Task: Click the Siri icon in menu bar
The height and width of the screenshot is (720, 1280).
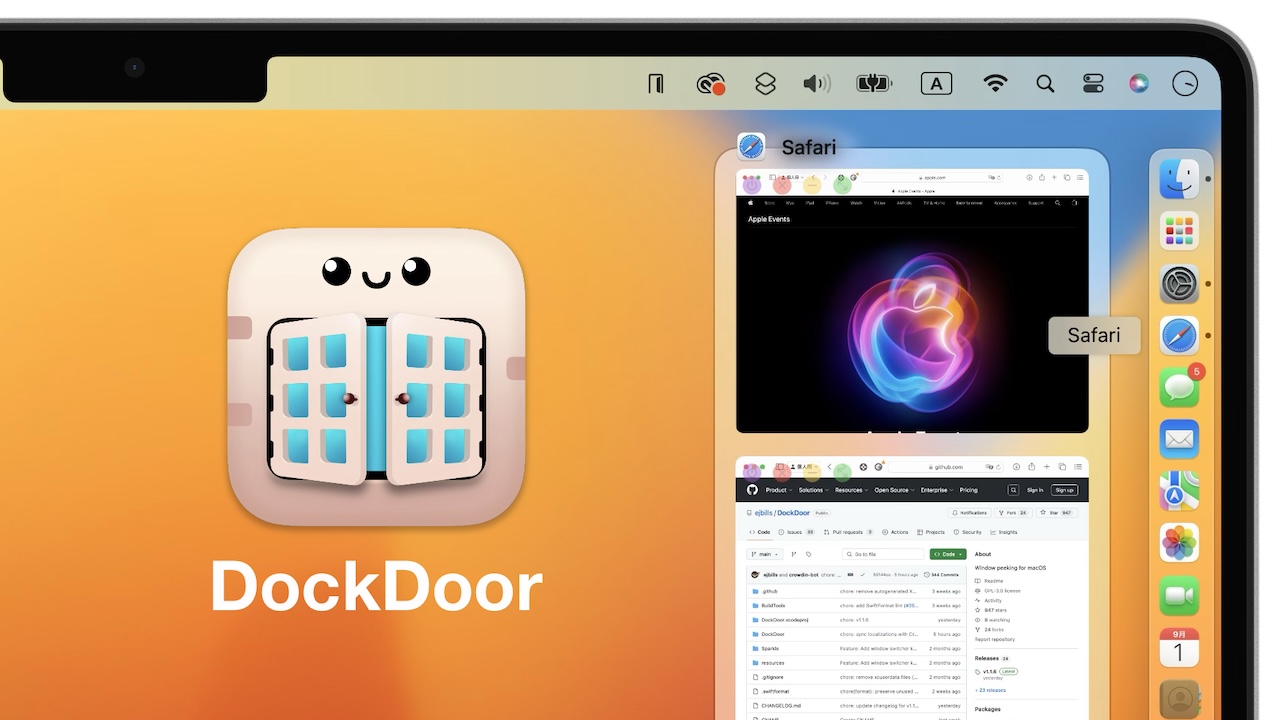Action: (1139, 84)
